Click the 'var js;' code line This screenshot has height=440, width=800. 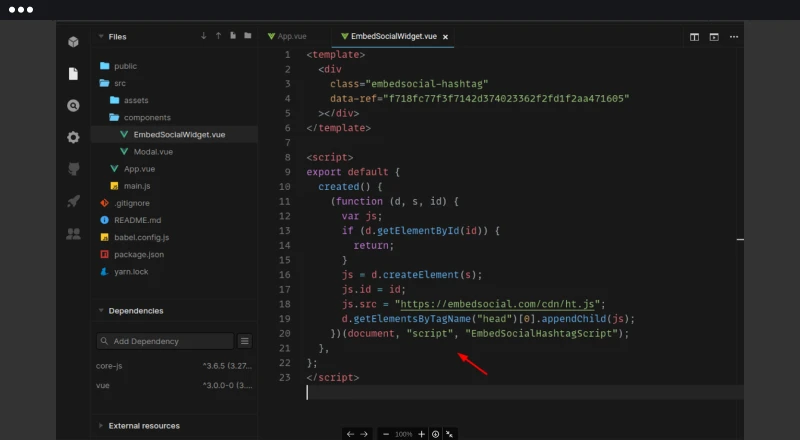coord(362,216)
